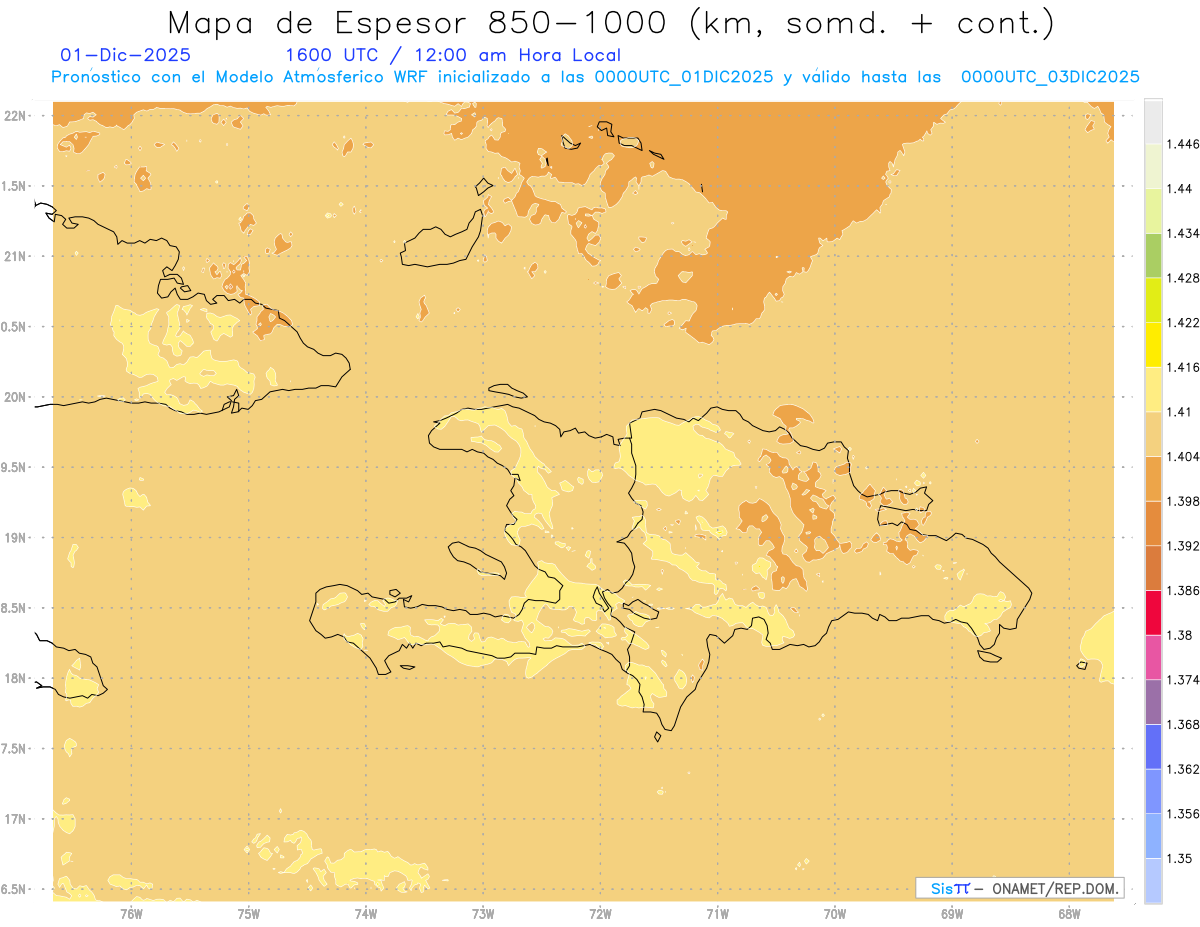Click the legend value '1.362'
The image size is (1200, 927).
(x=1183, y=769)
